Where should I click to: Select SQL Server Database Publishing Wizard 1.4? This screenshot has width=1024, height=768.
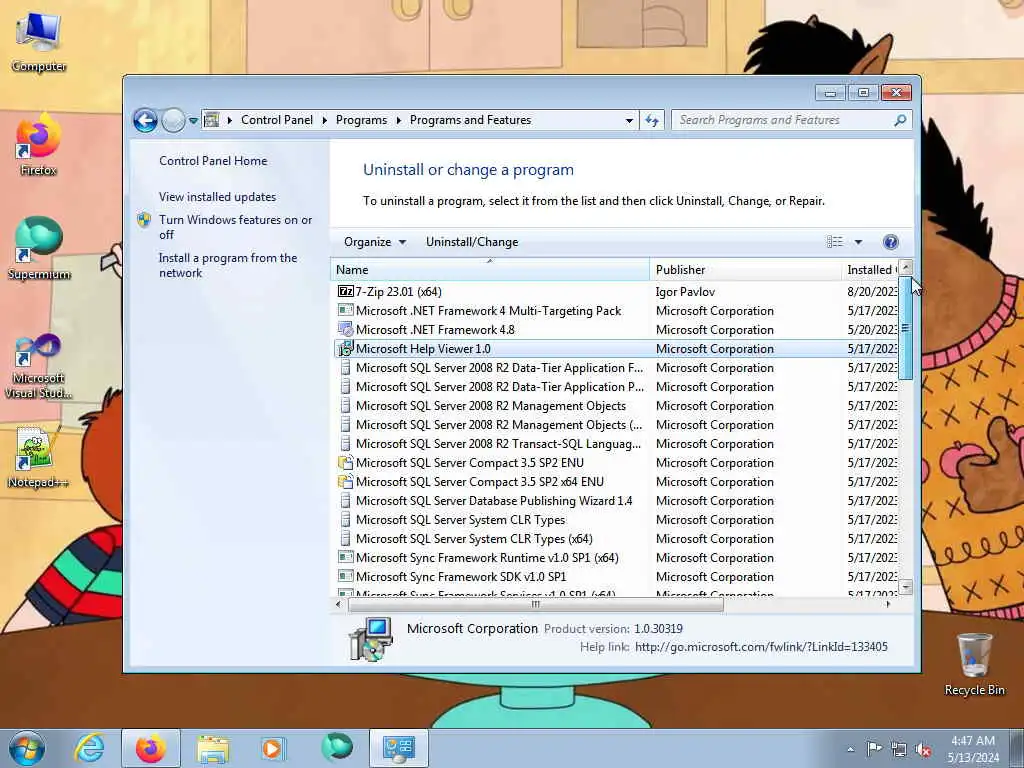coord(616,500)
